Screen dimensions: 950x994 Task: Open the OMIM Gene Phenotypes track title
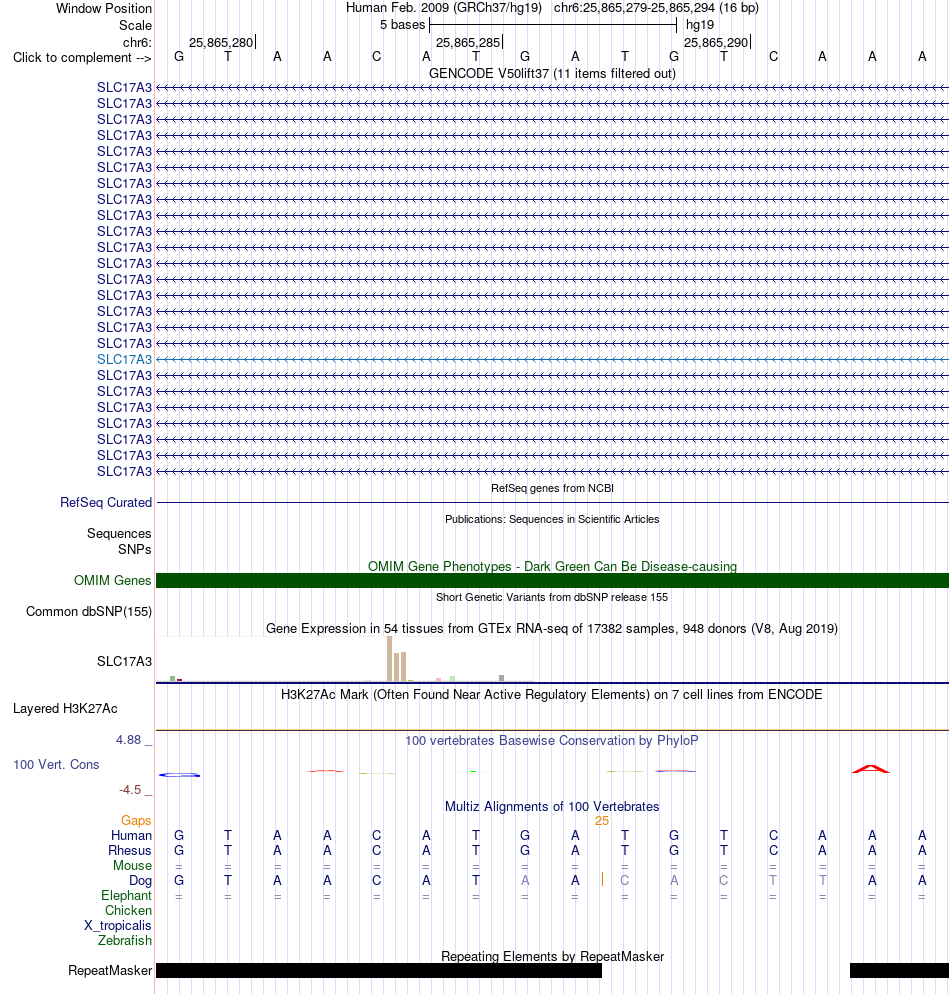point(552,566)
